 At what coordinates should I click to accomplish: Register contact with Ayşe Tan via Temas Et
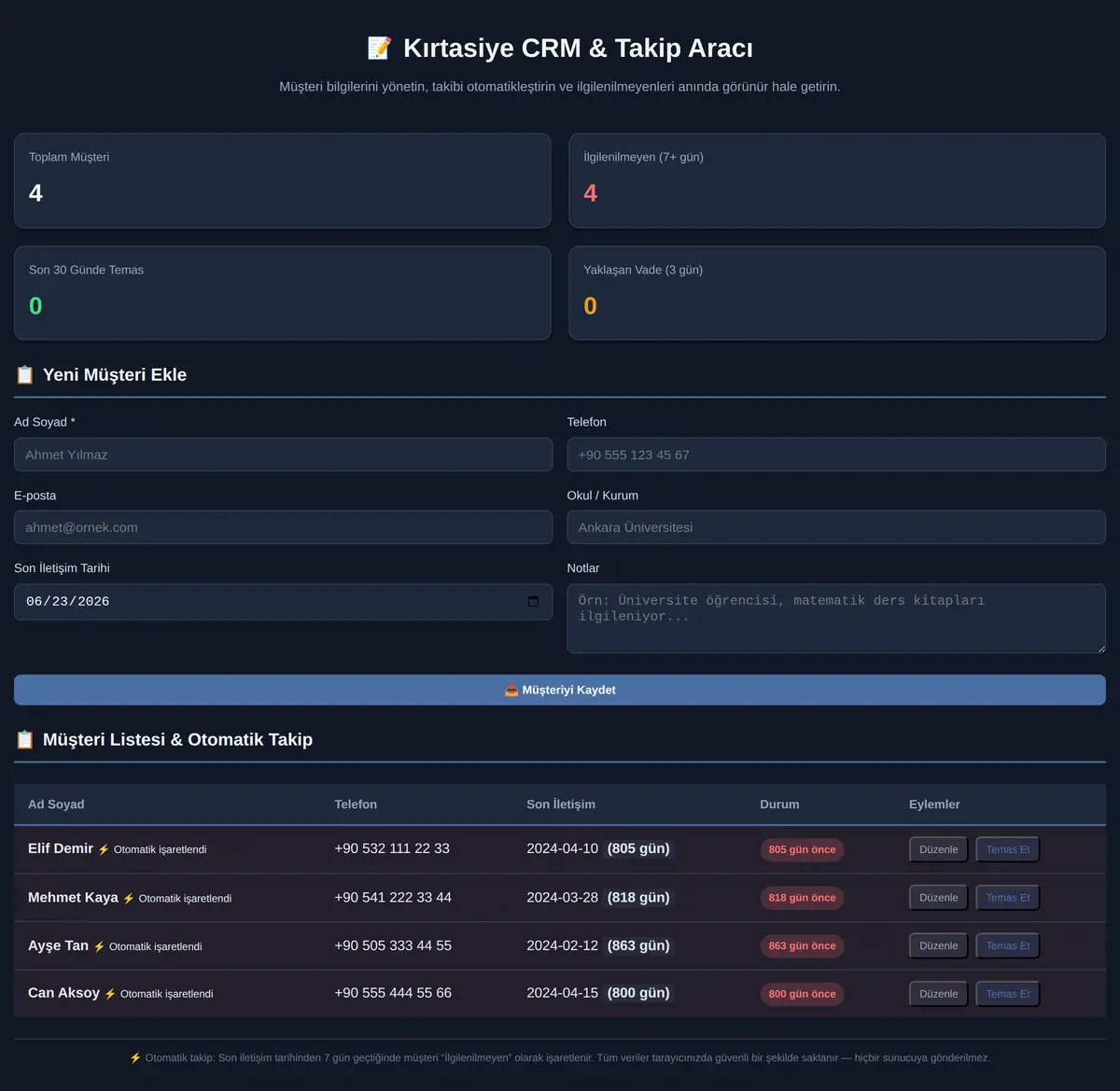(x=1008, y=945)
